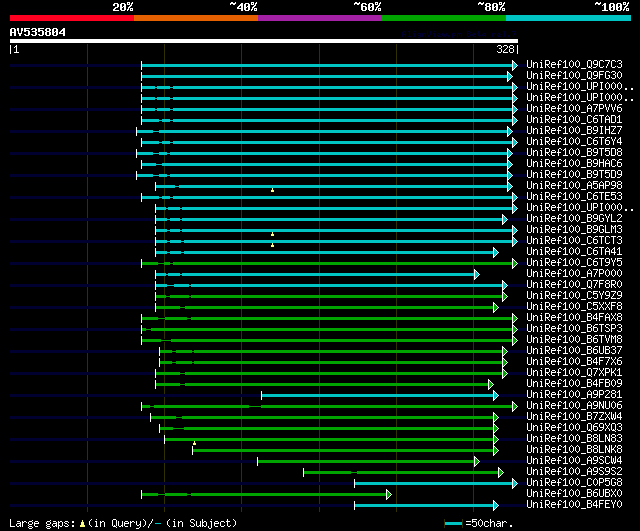Open the UniRef100_B9HAC6 hit link

tap(574, 164)
